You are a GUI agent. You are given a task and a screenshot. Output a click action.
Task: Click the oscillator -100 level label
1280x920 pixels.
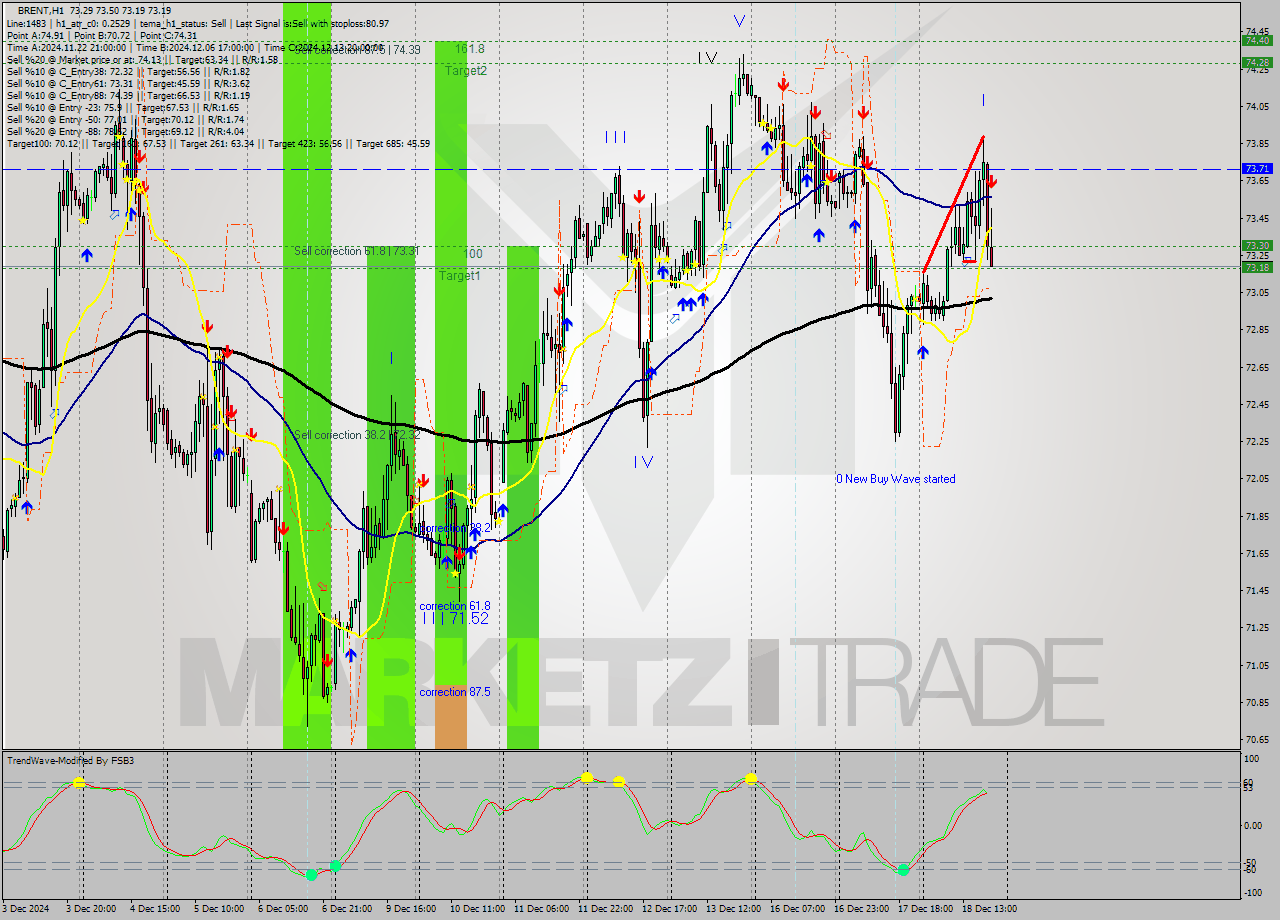(1254, 892)
